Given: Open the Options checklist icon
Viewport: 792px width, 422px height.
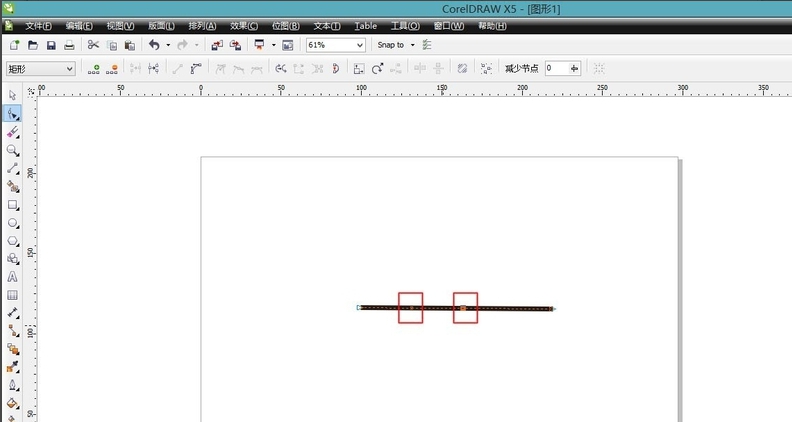Looking at the screenshot, I should click(427, 45).
